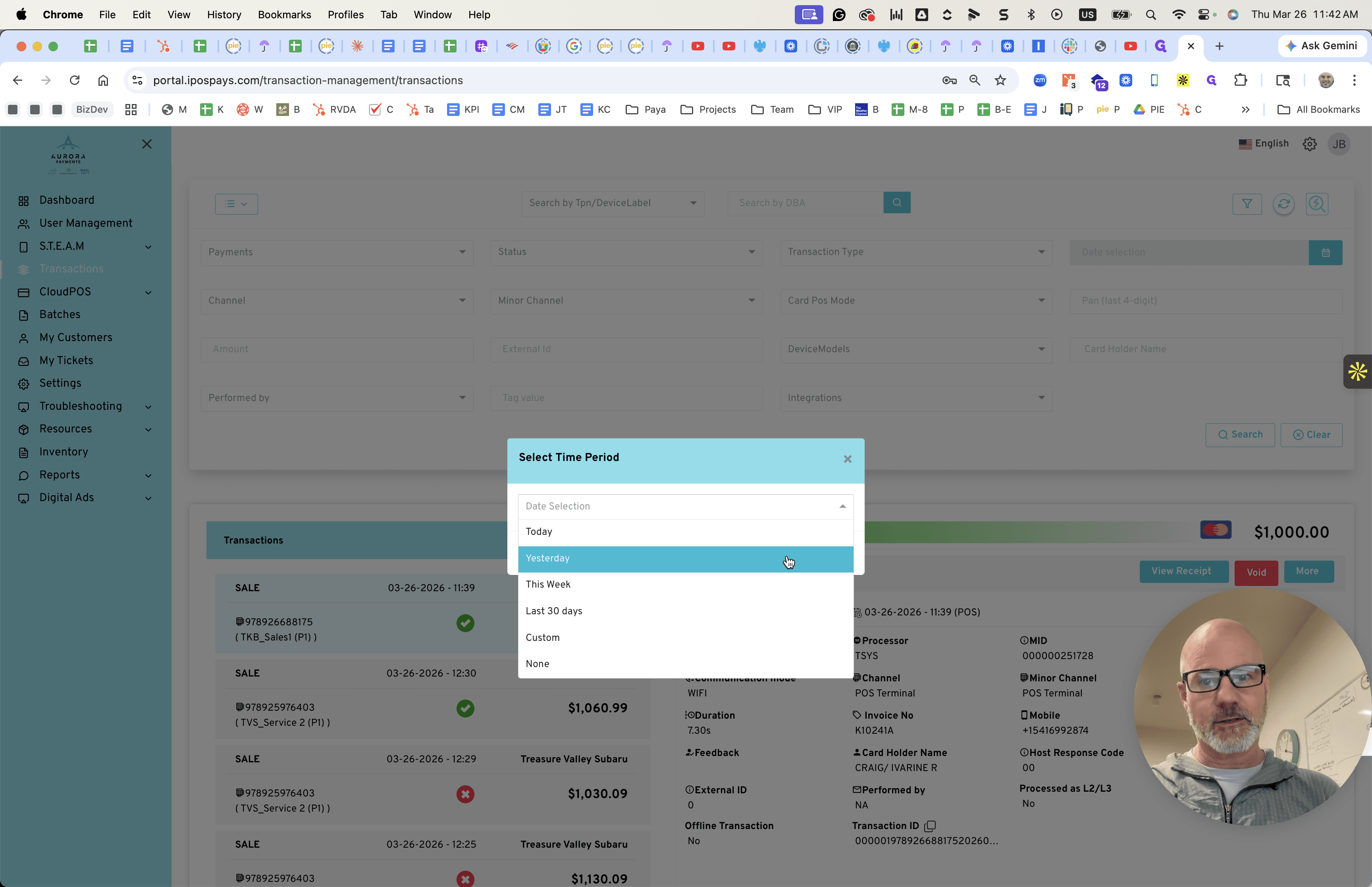Open the list view toggle button
1372x887 pixels.
click(x=236, y=204)
